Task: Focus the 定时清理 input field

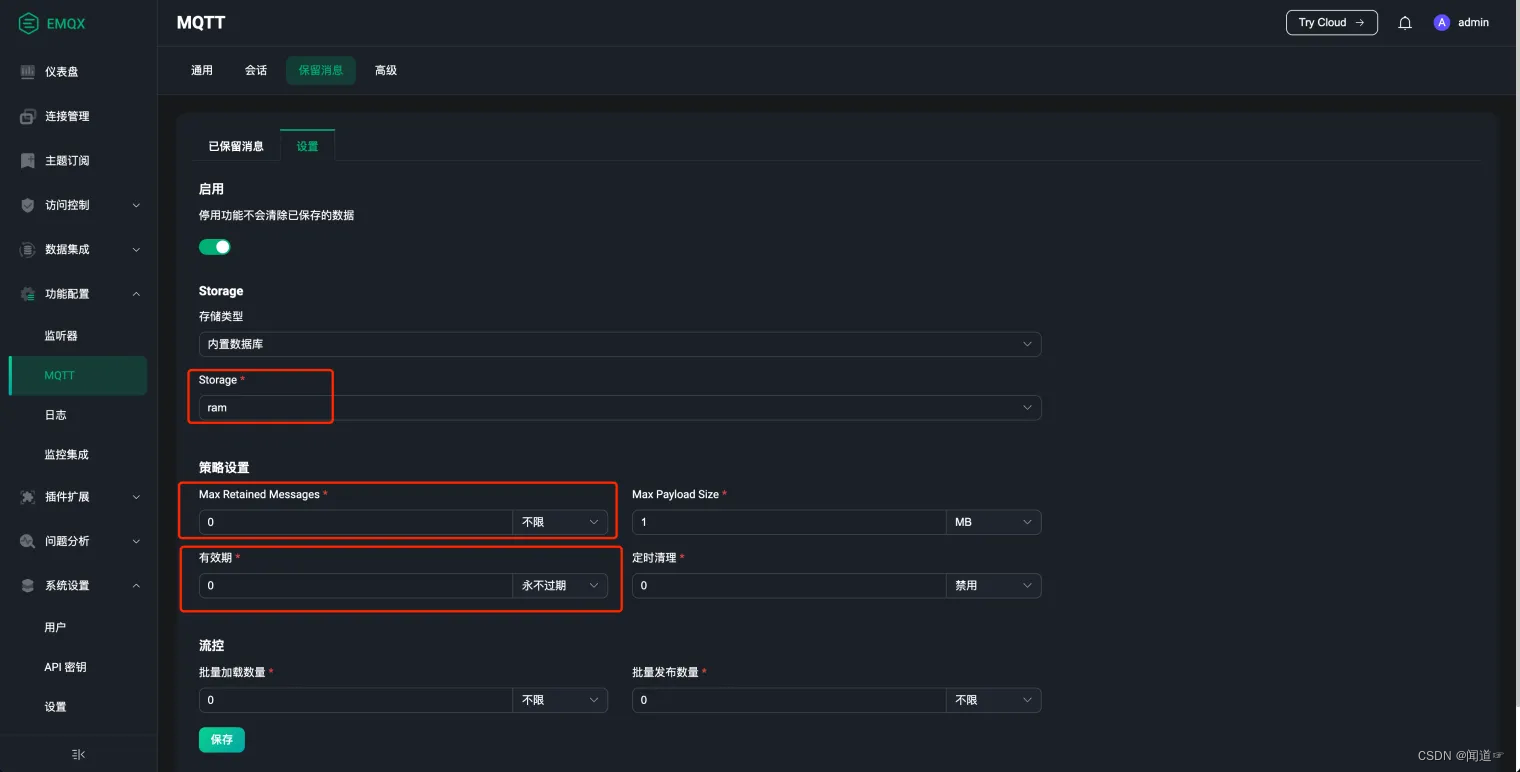Action: coord(789,586)
